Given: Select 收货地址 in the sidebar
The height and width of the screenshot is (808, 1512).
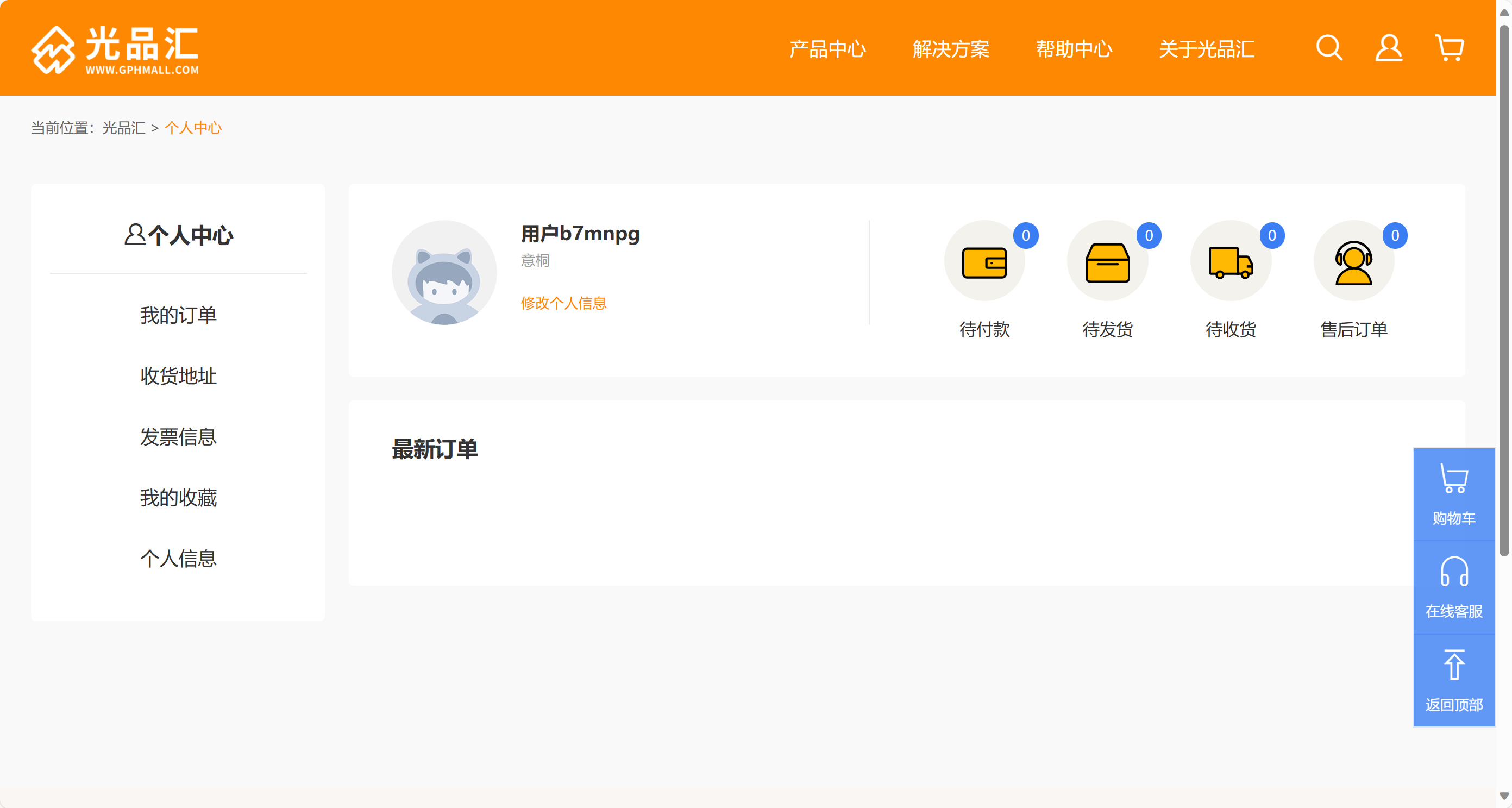Looking at the screenshot, I should pyautogui.click(x=178, y=376).
